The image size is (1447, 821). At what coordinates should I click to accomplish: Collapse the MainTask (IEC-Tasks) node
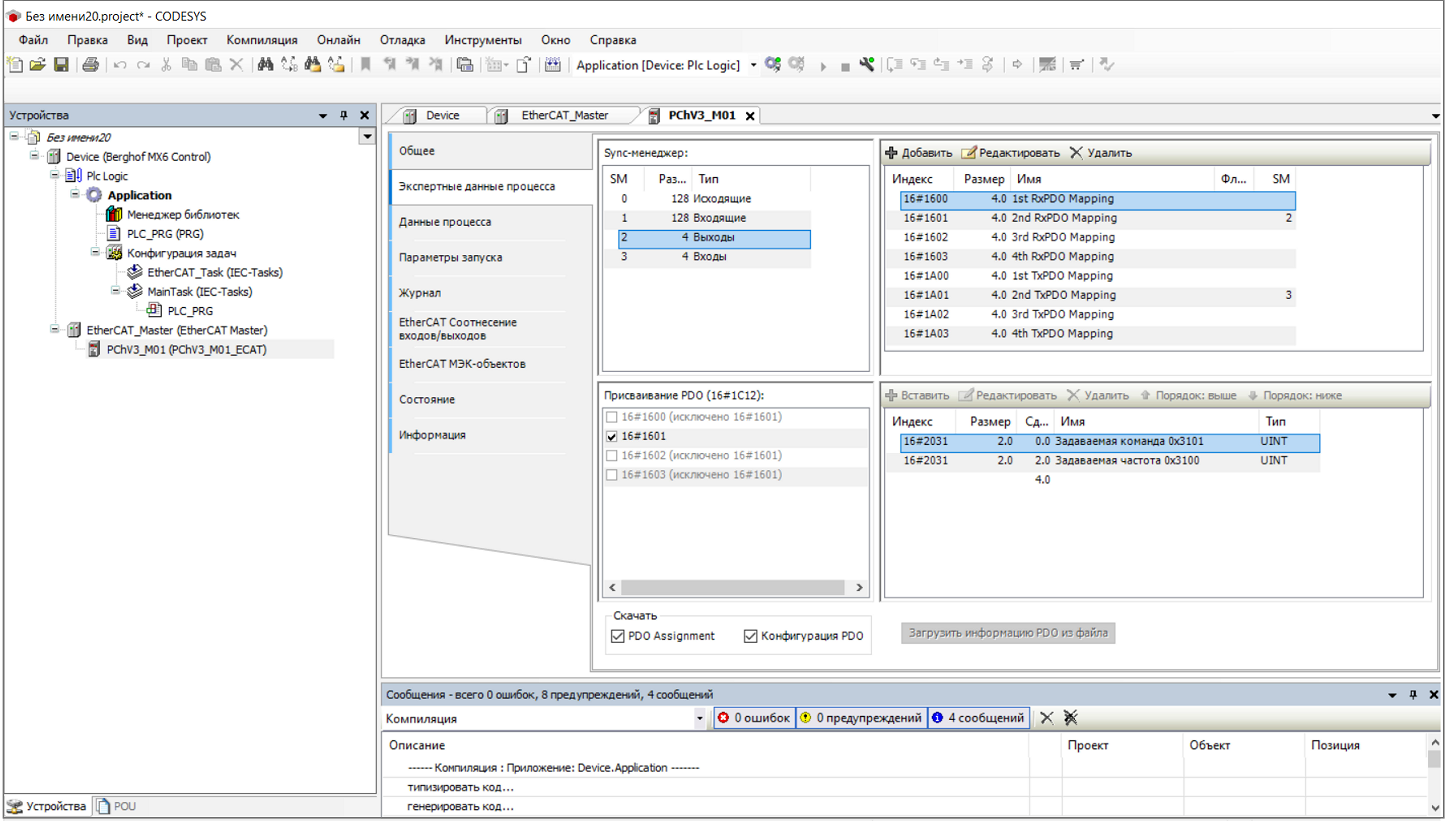[115, 291]
